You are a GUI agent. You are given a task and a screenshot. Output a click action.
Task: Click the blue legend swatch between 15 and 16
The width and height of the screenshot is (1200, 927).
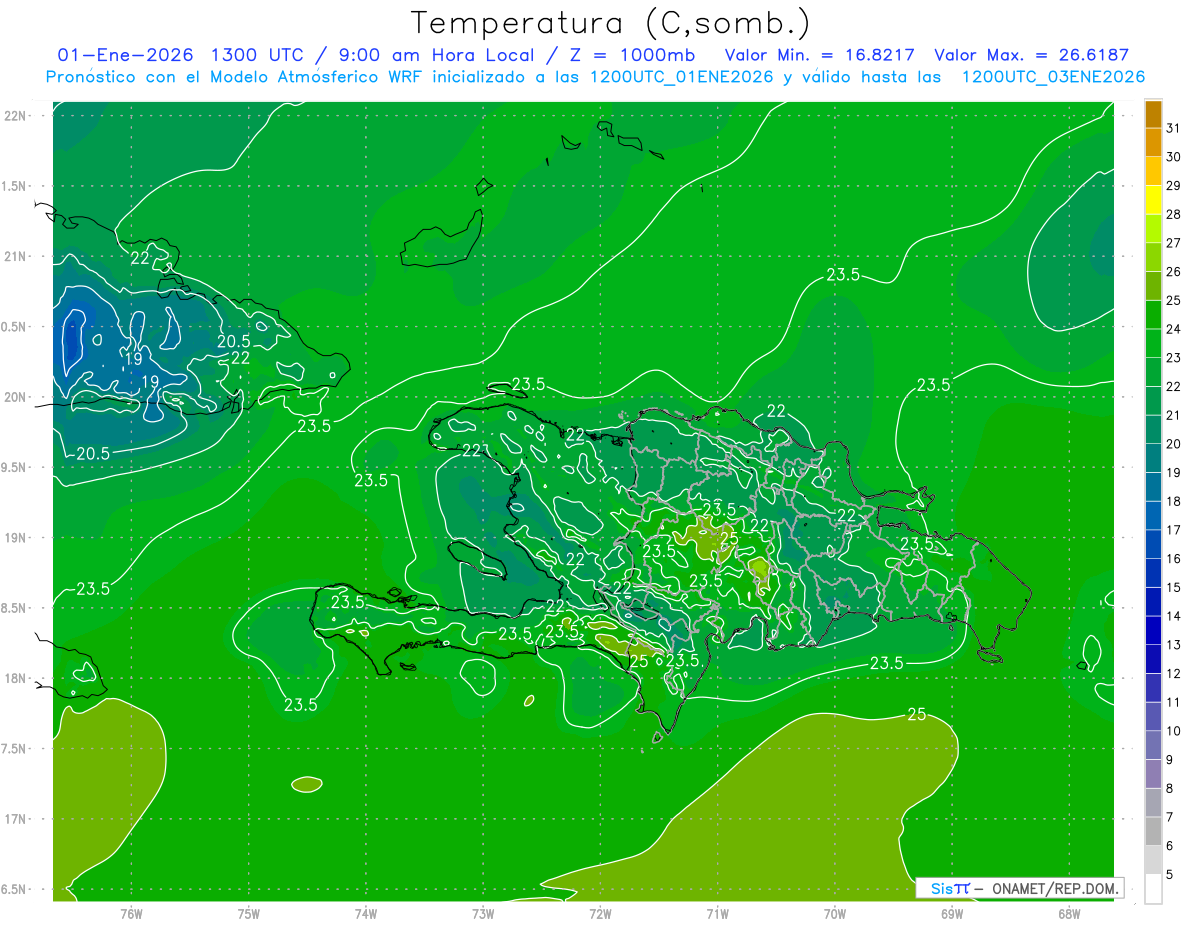click(x=1153, y=573)
